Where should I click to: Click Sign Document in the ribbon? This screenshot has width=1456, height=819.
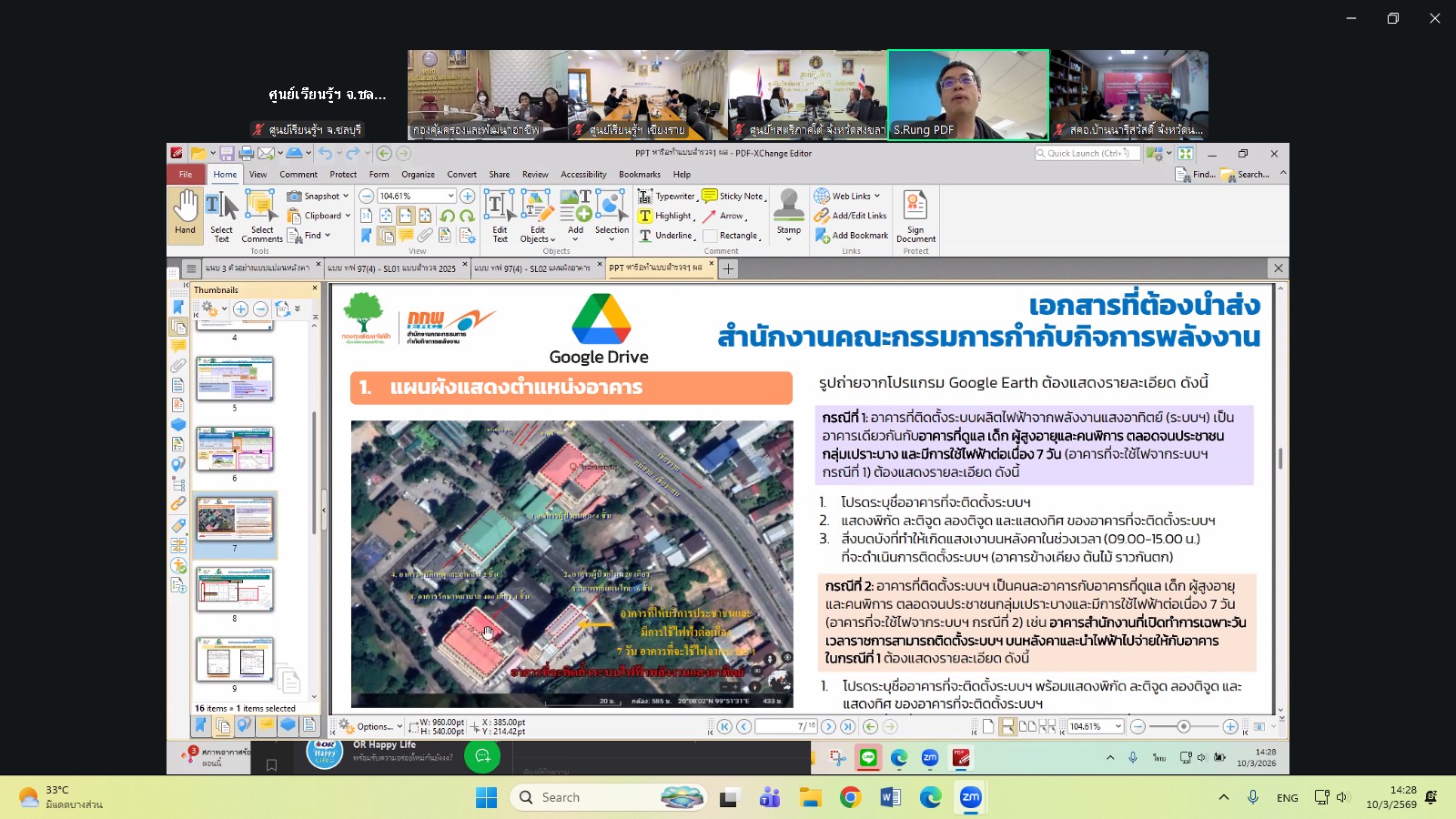(915, 217)
